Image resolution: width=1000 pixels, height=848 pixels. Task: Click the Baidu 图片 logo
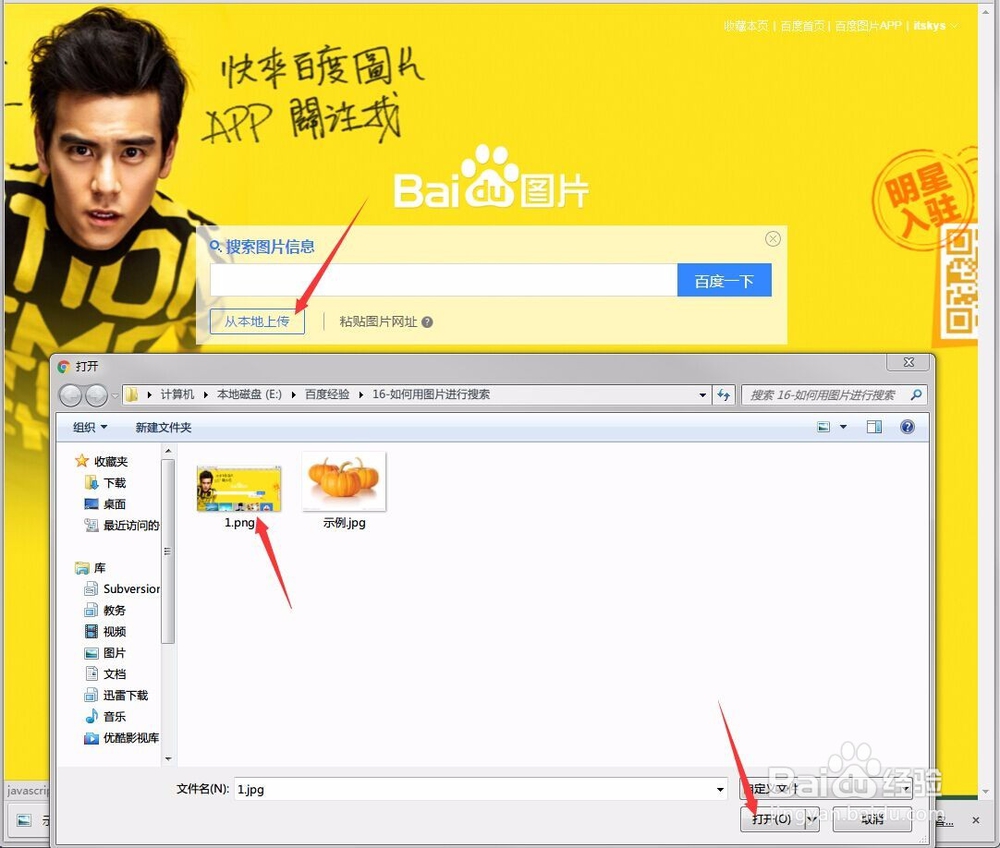click(x=491, y=179)
